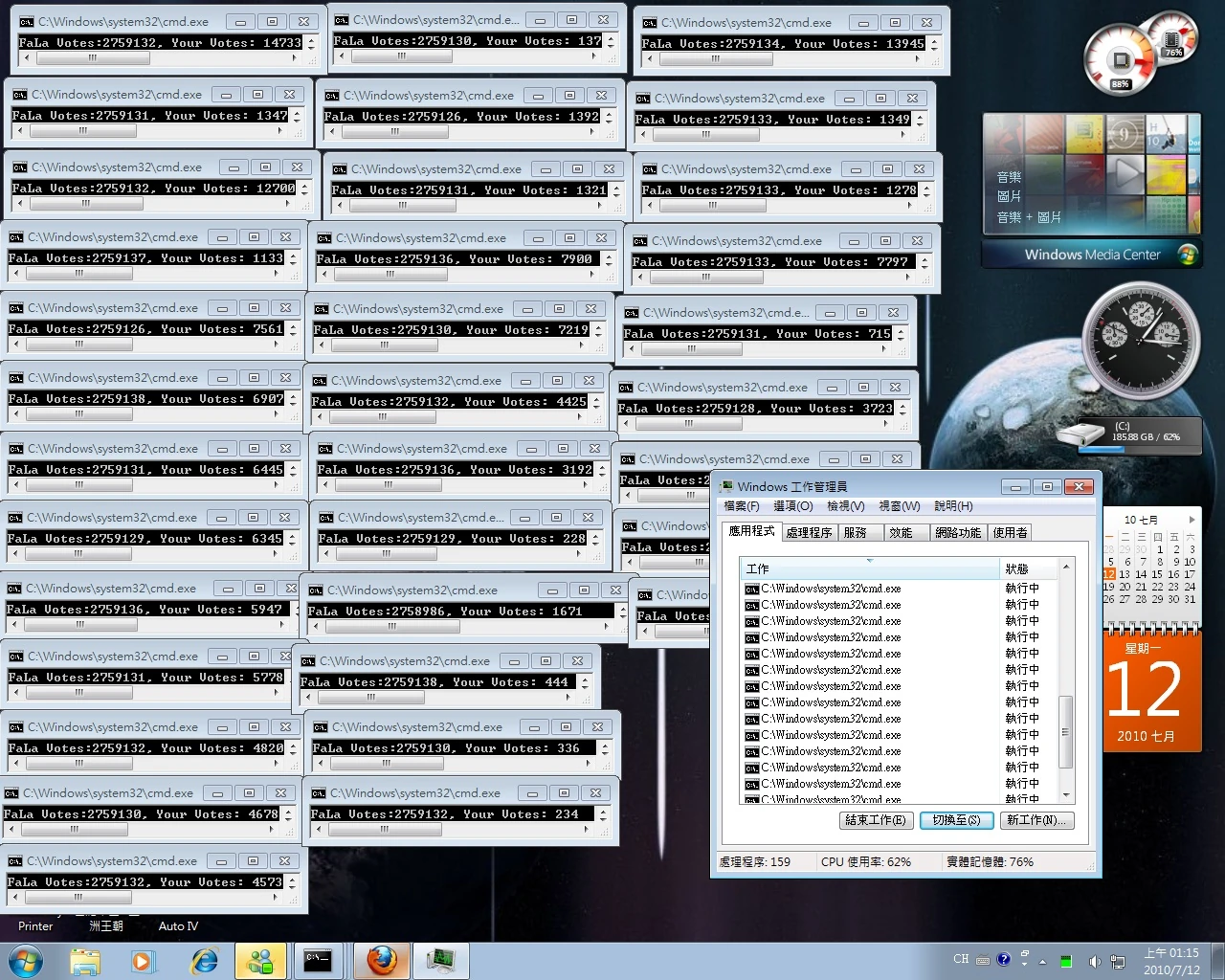Click the Task Manager taskbar button

[x=441, y=961]
